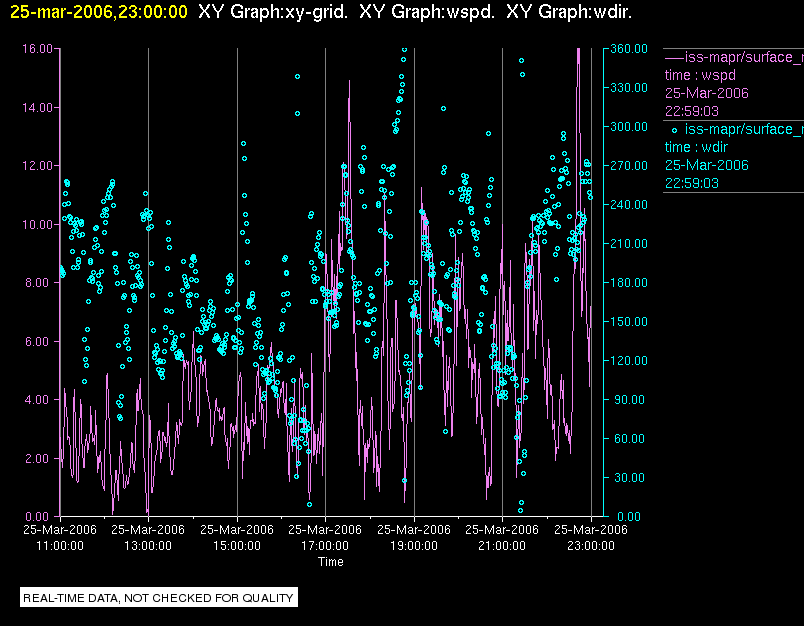Screen dimensions: 804x626
Task: Select the 'XY Graph:wdir.' title label
Action: [x=569, y=12]
